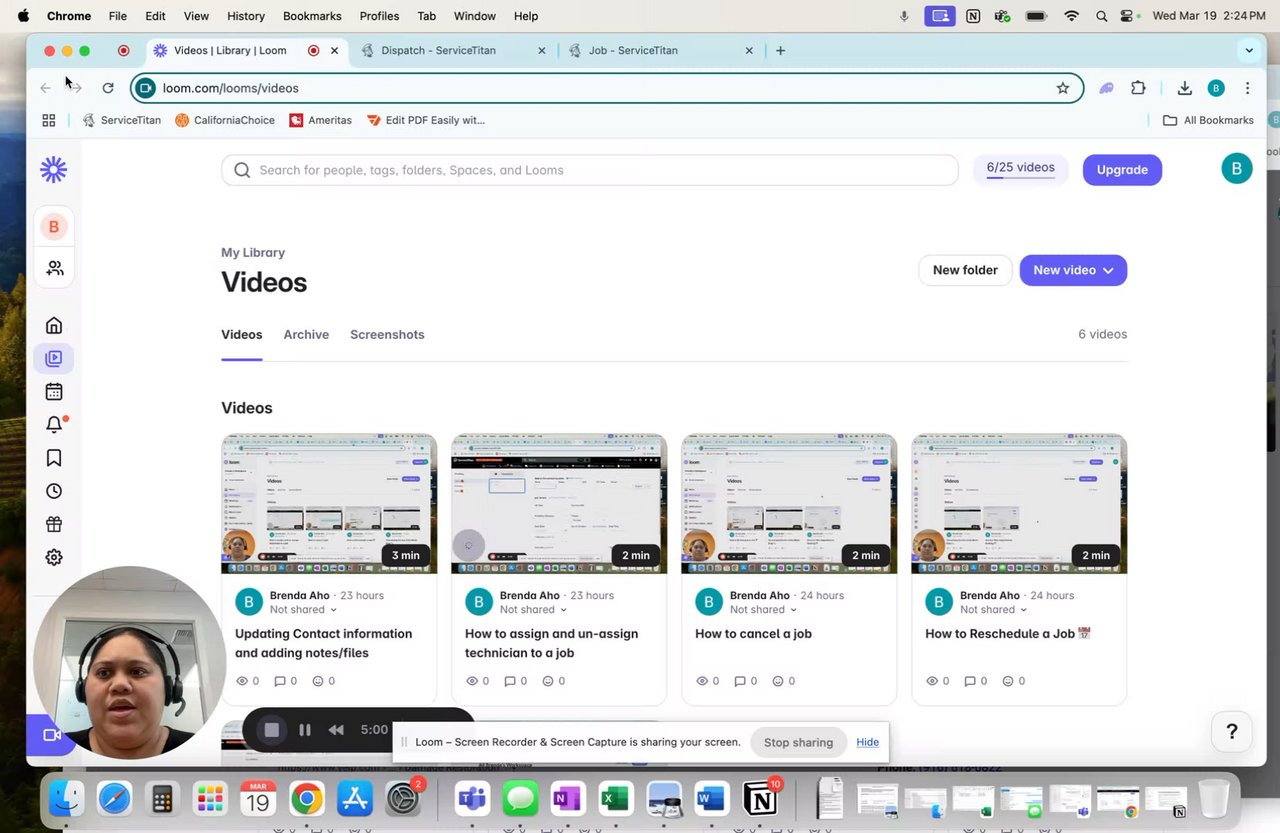Open How to assign and un-assign technician title
1280x833 pixels.
pyautogui.click(x=551, y=643)
